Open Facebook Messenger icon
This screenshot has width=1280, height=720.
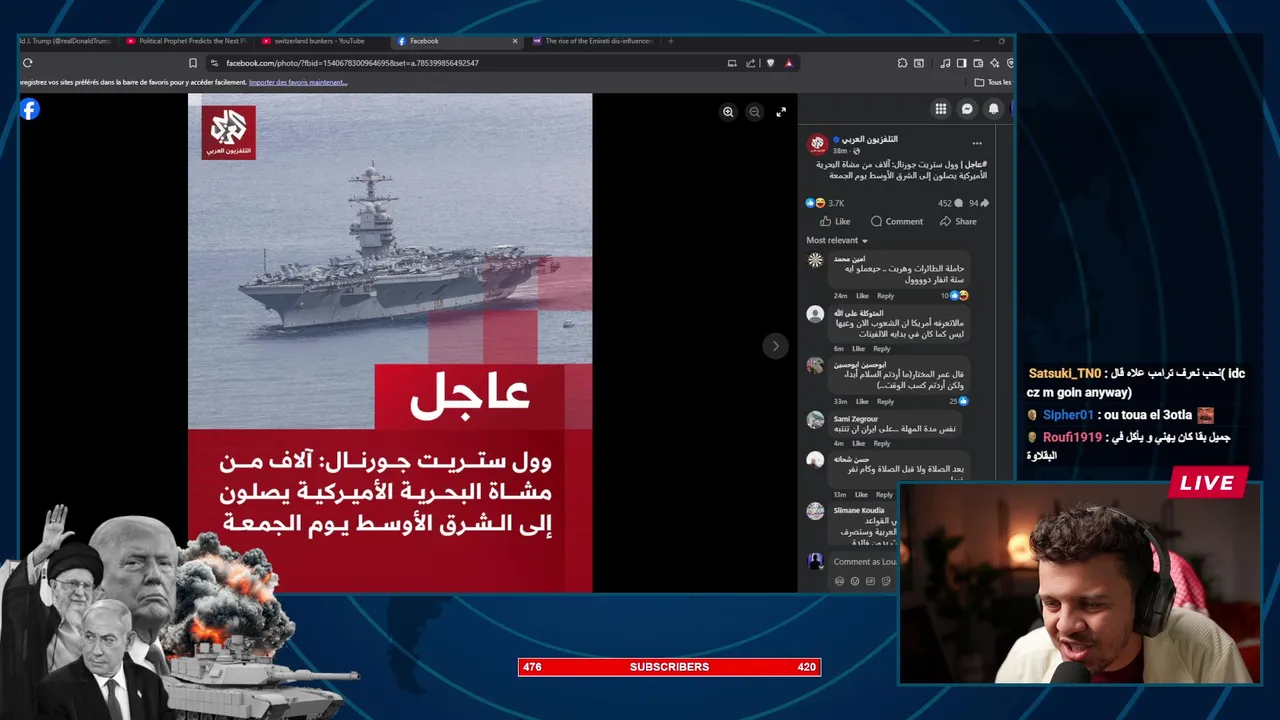click(x=967, y=109)
